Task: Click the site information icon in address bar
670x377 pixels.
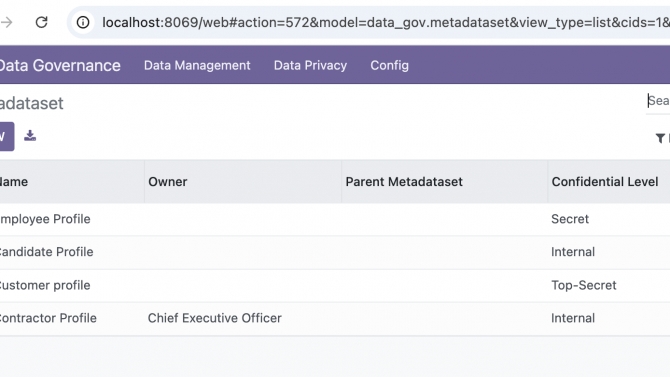Action: coord(83,22)
